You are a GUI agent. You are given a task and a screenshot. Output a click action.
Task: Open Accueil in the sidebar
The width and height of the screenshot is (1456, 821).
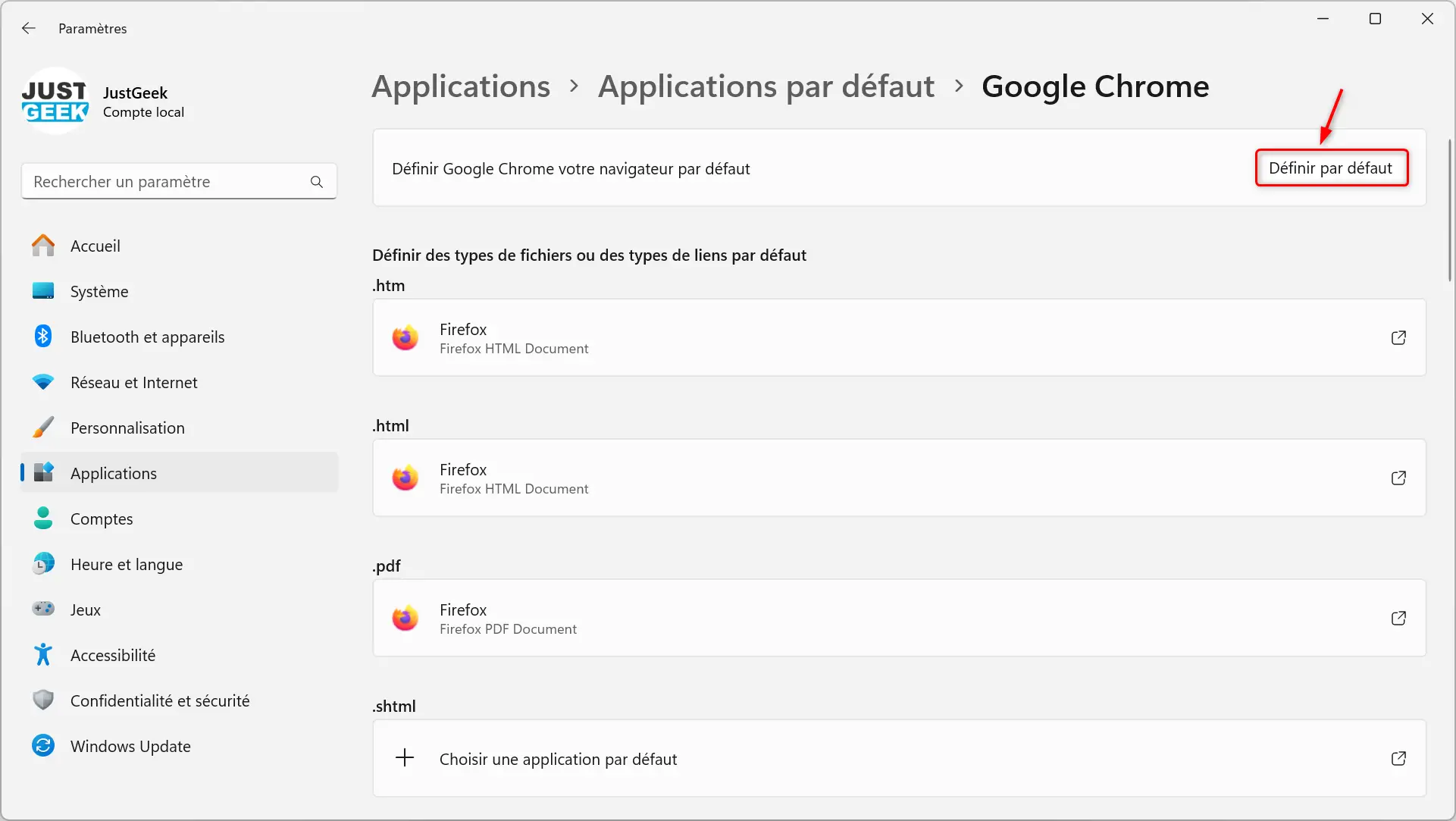click(179, 246)
